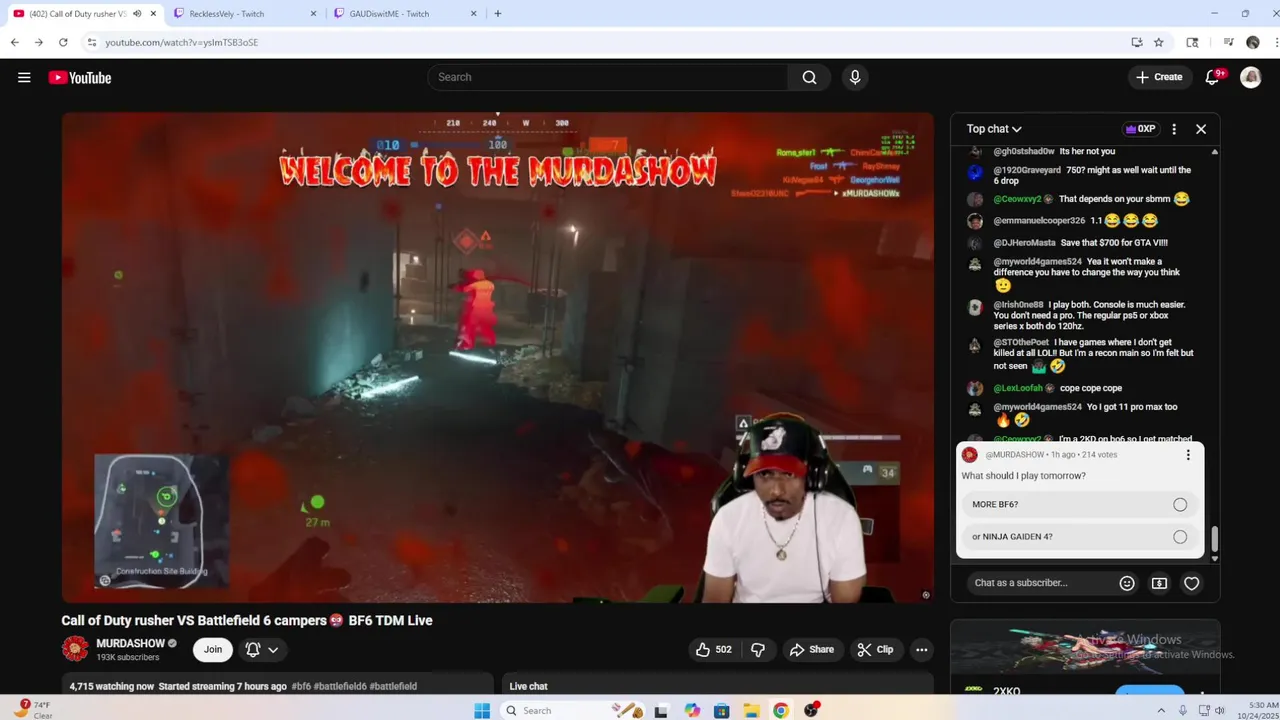Select the MORE BF6? poll option
This screenshot has width=1280, height=720.
(1080, 505)
